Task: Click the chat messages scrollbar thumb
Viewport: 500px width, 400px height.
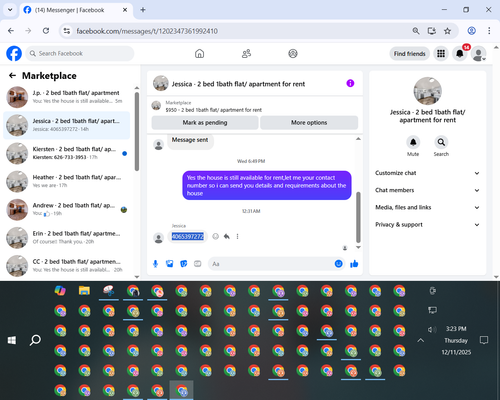Action: (x=358, y=217)
